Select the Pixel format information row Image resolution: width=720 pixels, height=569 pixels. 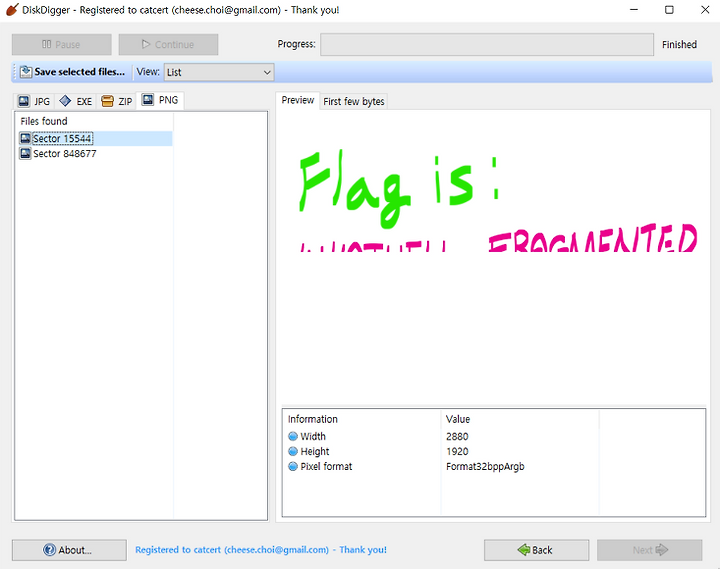tap(494, 467)
